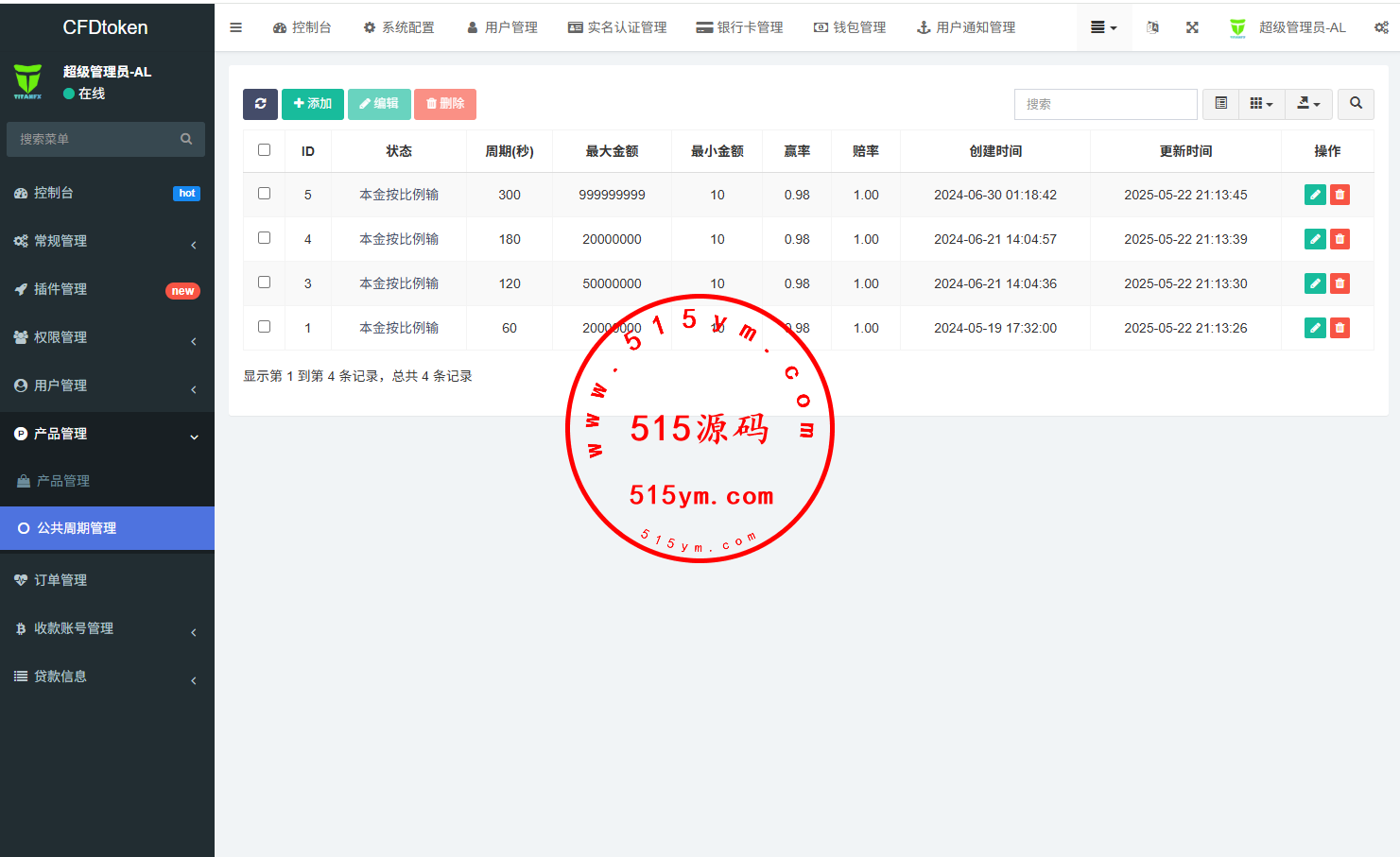The width and height of the screenshot is (1400, 857).
Task: Enter fullscreen mode via the expand icon
Action: [1192, 27]
